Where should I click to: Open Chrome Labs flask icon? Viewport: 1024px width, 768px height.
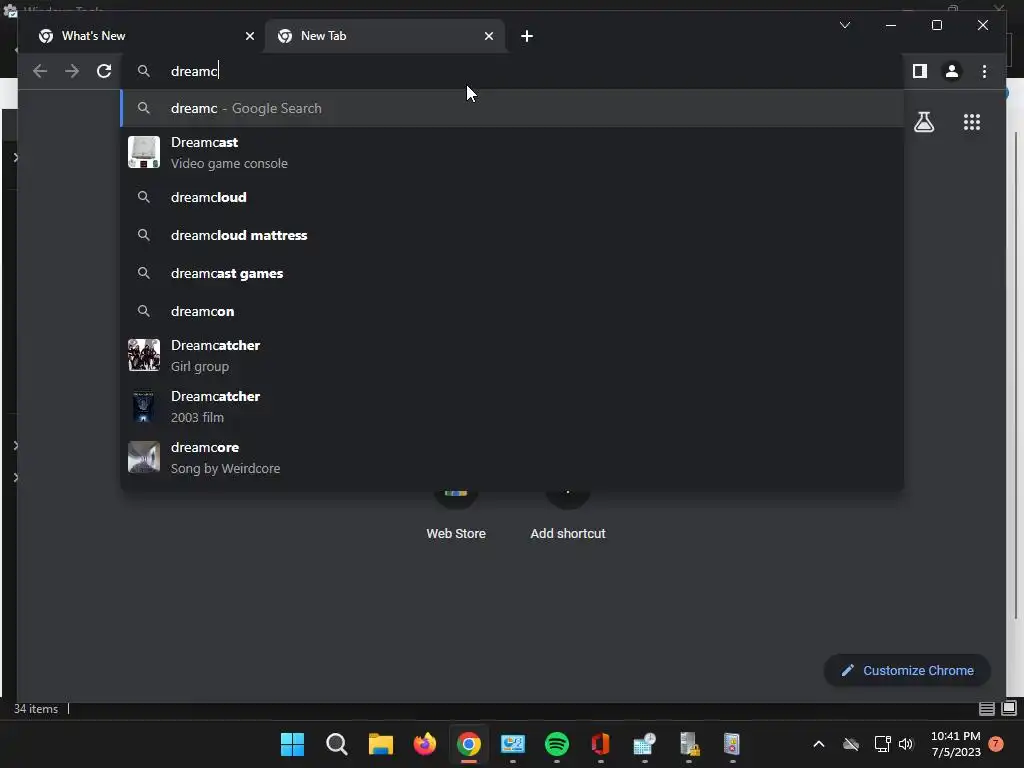click(x=923, y=122)
